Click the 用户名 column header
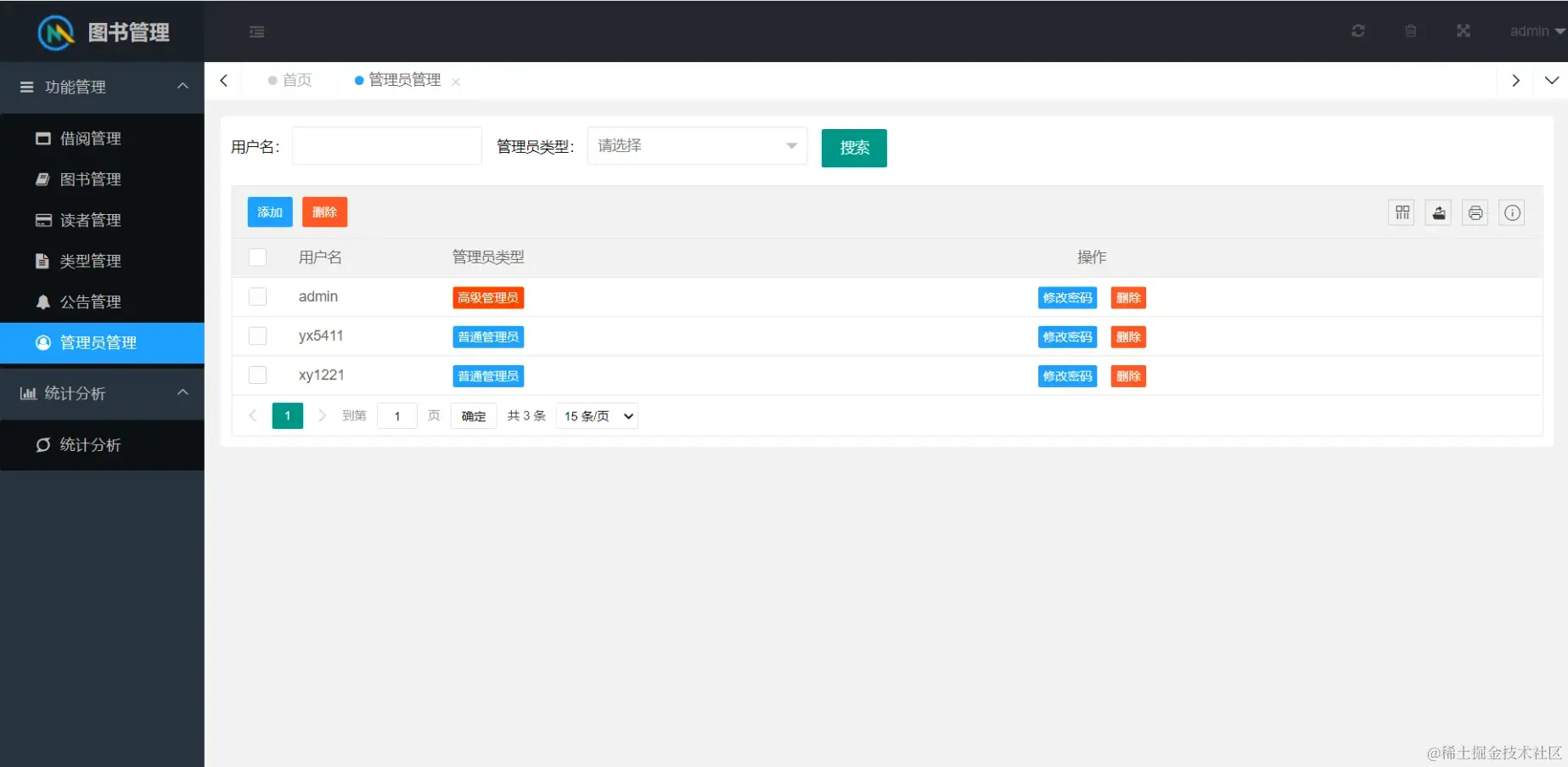Viewport: 1568px width, 767px height. coord(320,257)
